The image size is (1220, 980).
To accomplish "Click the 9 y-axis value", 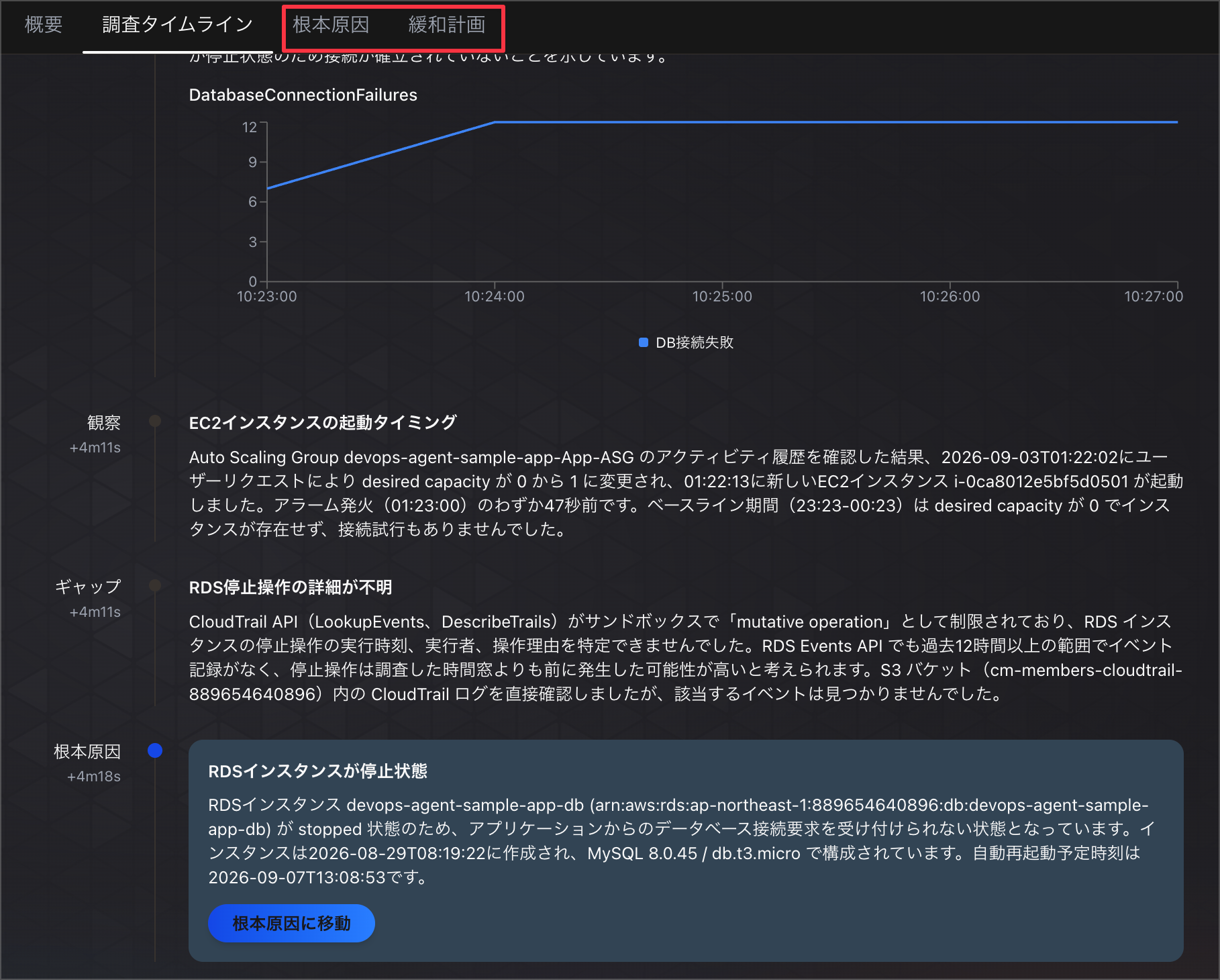I will point(253,162).
